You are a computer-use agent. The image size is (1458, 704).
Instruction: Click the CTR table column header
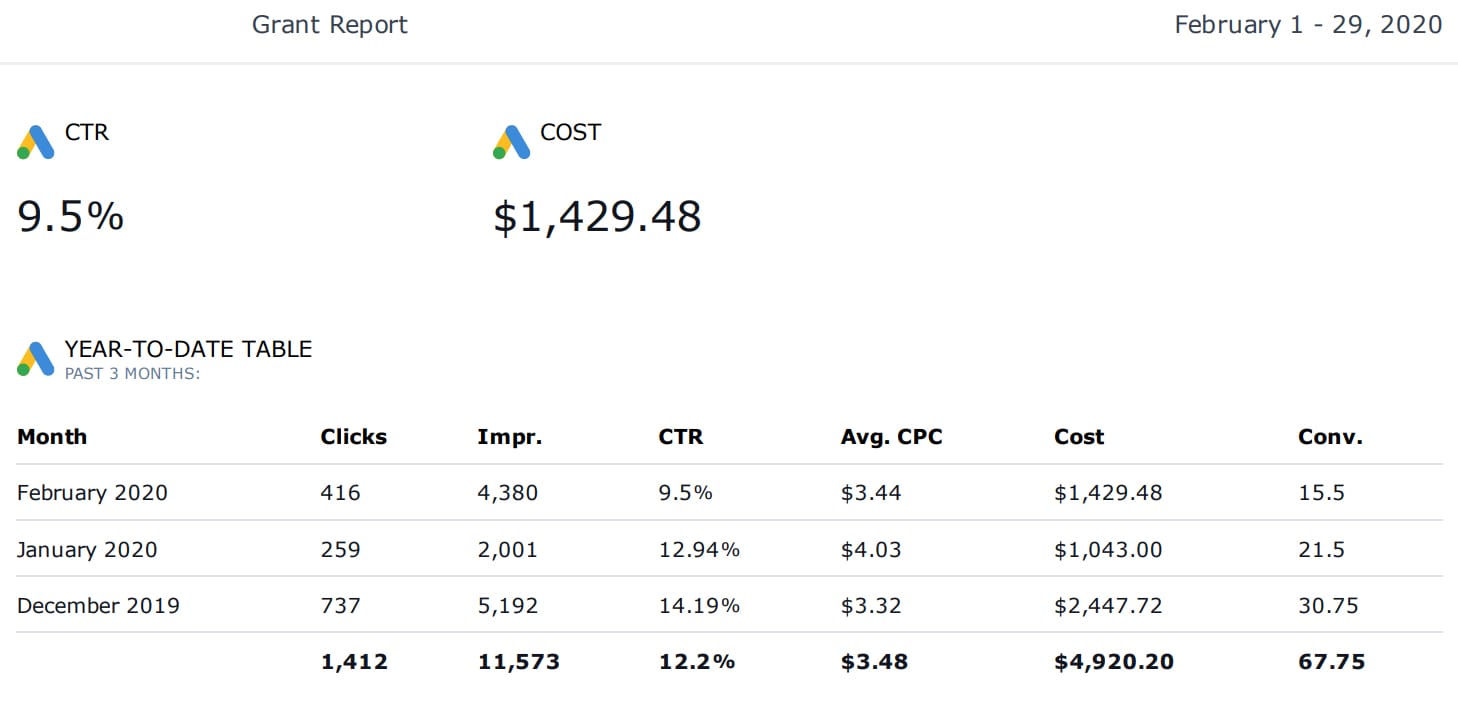680,437
